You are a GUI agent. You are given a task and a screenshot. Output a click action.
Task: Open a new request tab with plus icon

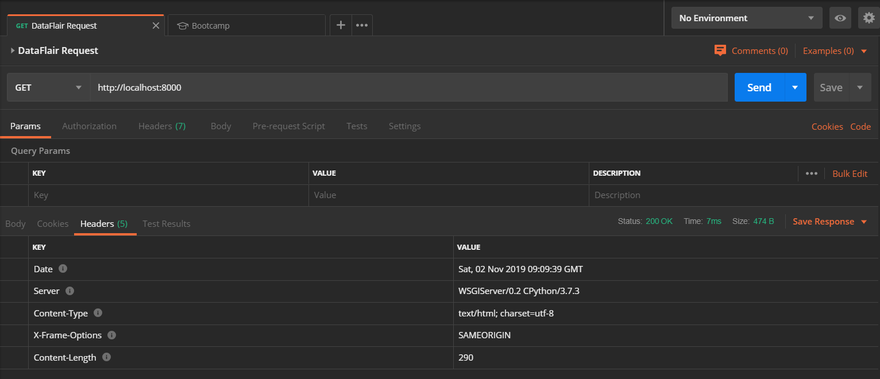341,25
